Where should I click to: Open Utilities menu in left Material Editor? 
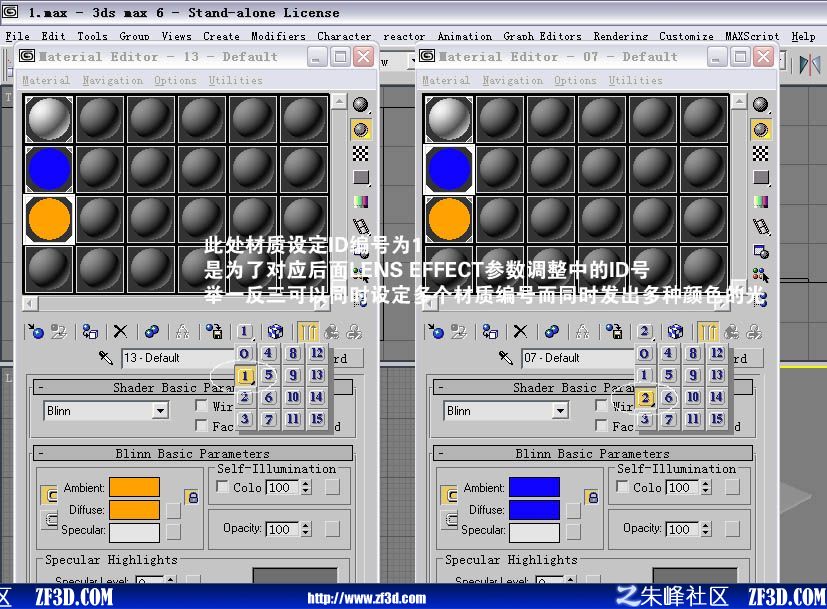coord(235,80)
